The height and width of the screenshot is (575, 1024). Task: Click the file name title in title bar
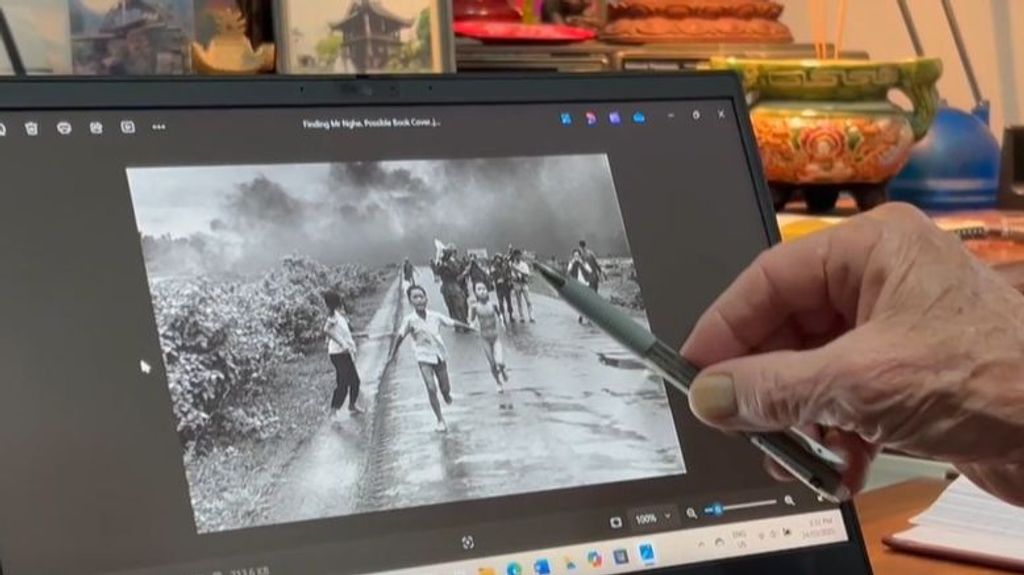tap(371, 123)
